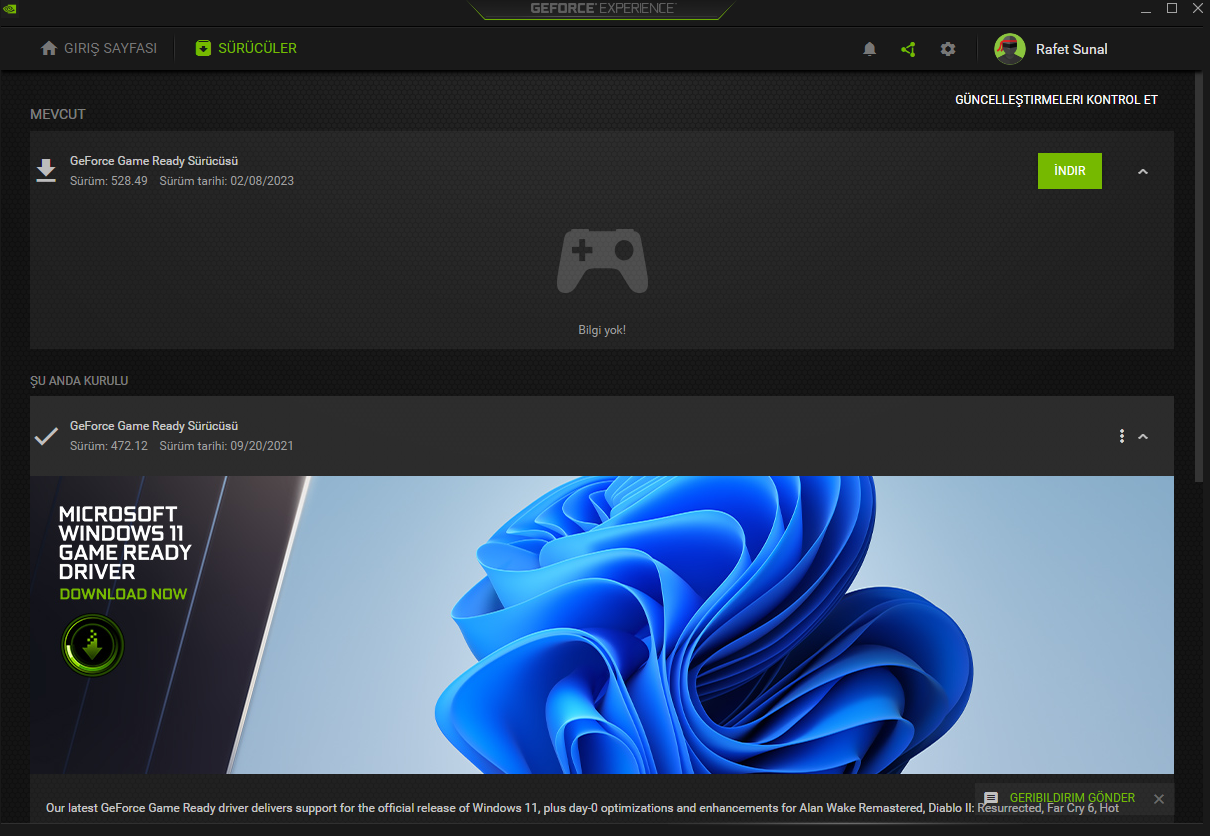This screenshot has width=1210, height=836.
Task: Open three-dot menu for installed driver
Action: (x=1122, y=436)
